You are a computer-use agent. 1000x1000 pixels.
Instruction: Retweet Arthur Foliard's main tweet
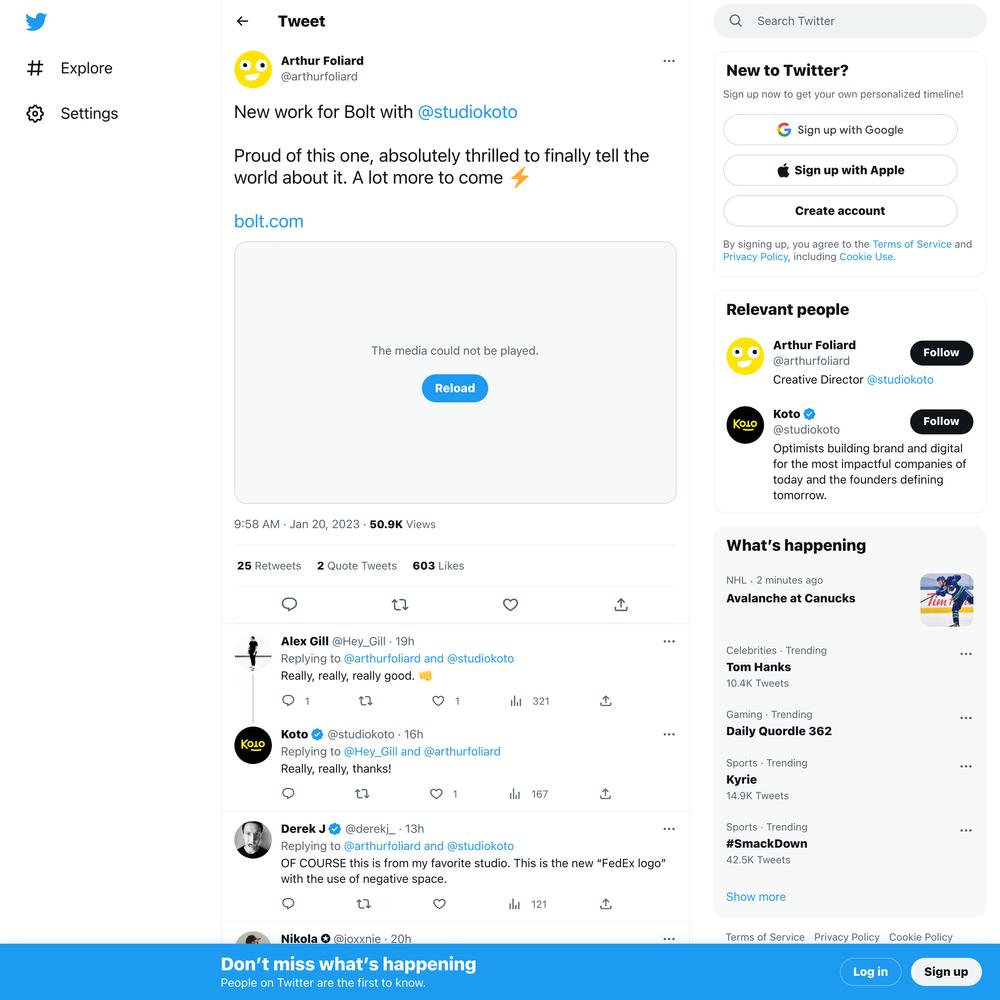[400, 604]
